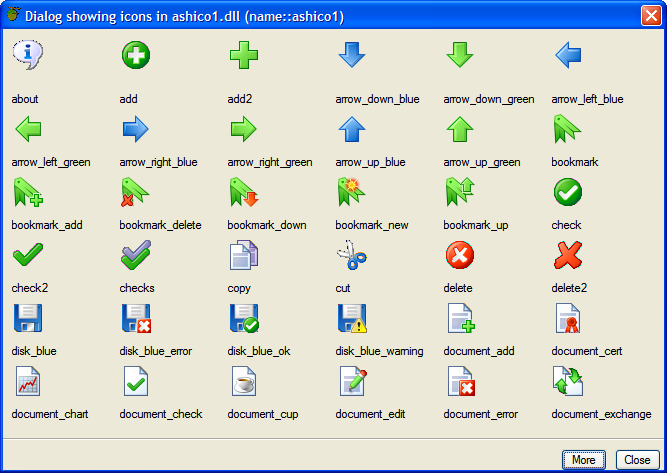The height and width of the screenshot is (473, 667).
Task: Select the bookmark_delete icon
Action: [x=136, y=192]
